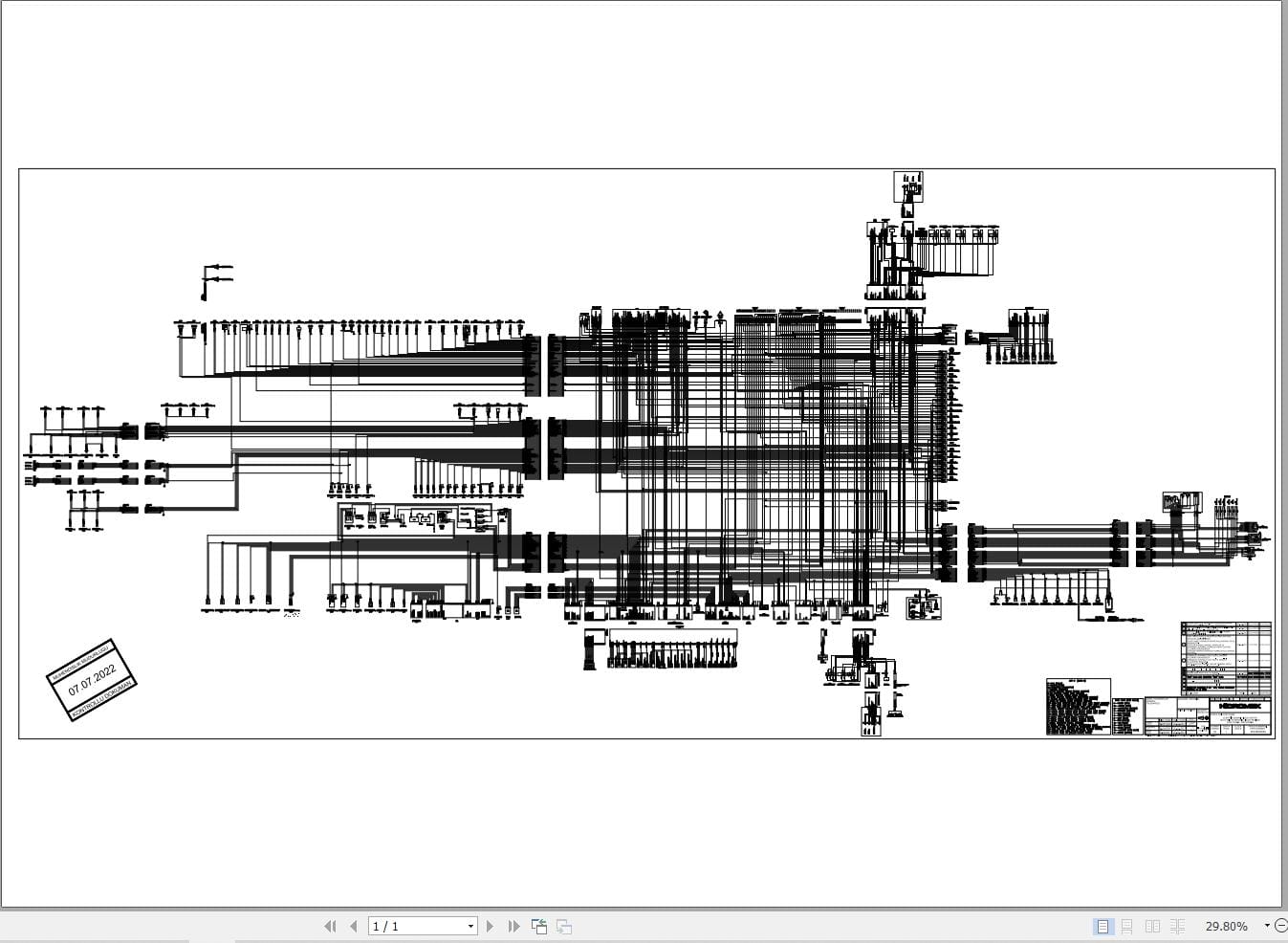1288x943 pixels.
Task: Select continuous facing view mode
Action: click(x=1177, y=926)
